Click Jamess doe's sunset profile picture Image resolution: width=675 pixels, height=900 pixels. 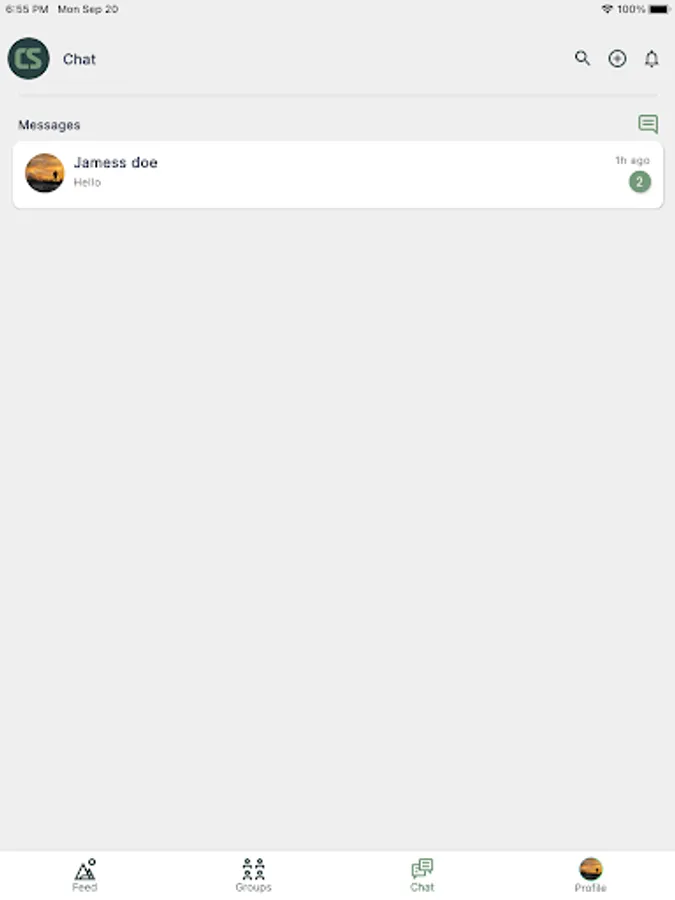tap(45, 173)
